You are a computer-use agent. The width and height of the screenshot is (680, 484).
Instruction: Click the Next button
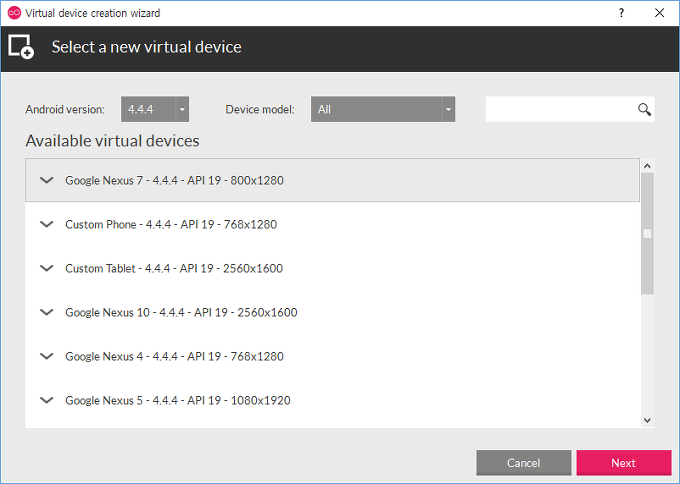(x=624, y=463)
